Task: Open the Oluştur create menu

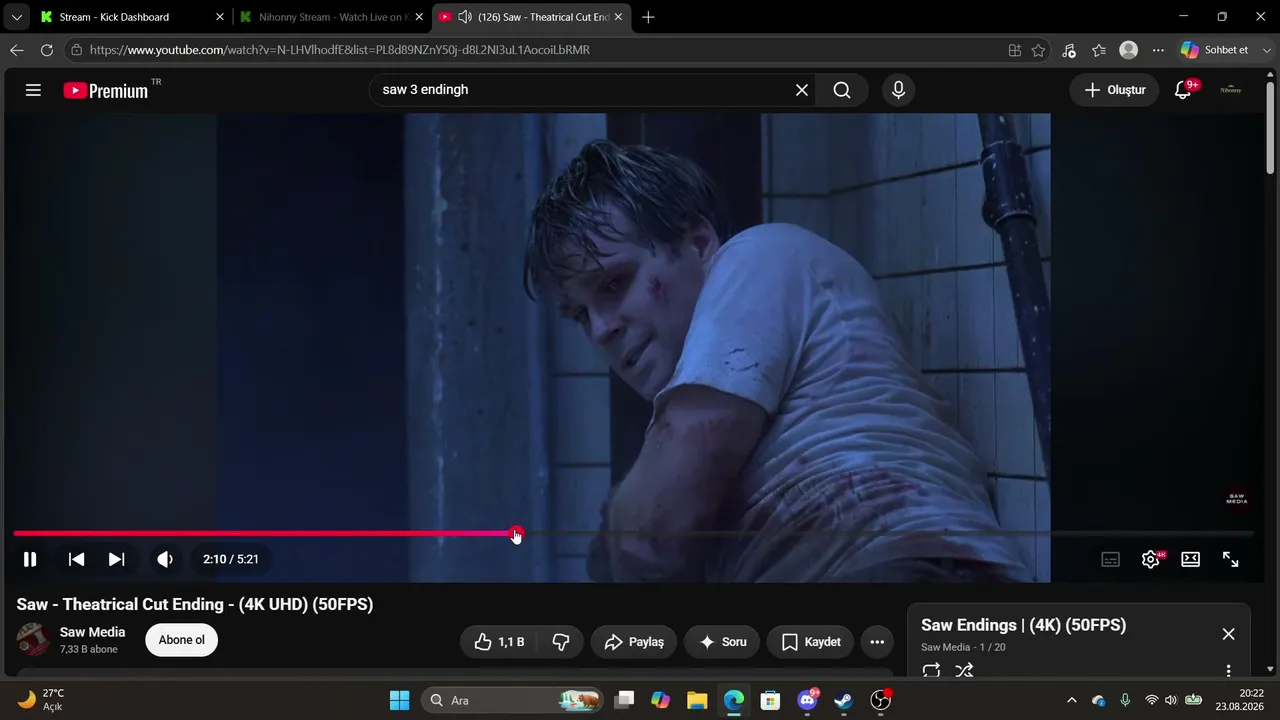Action: click(x=1115, y=90)
